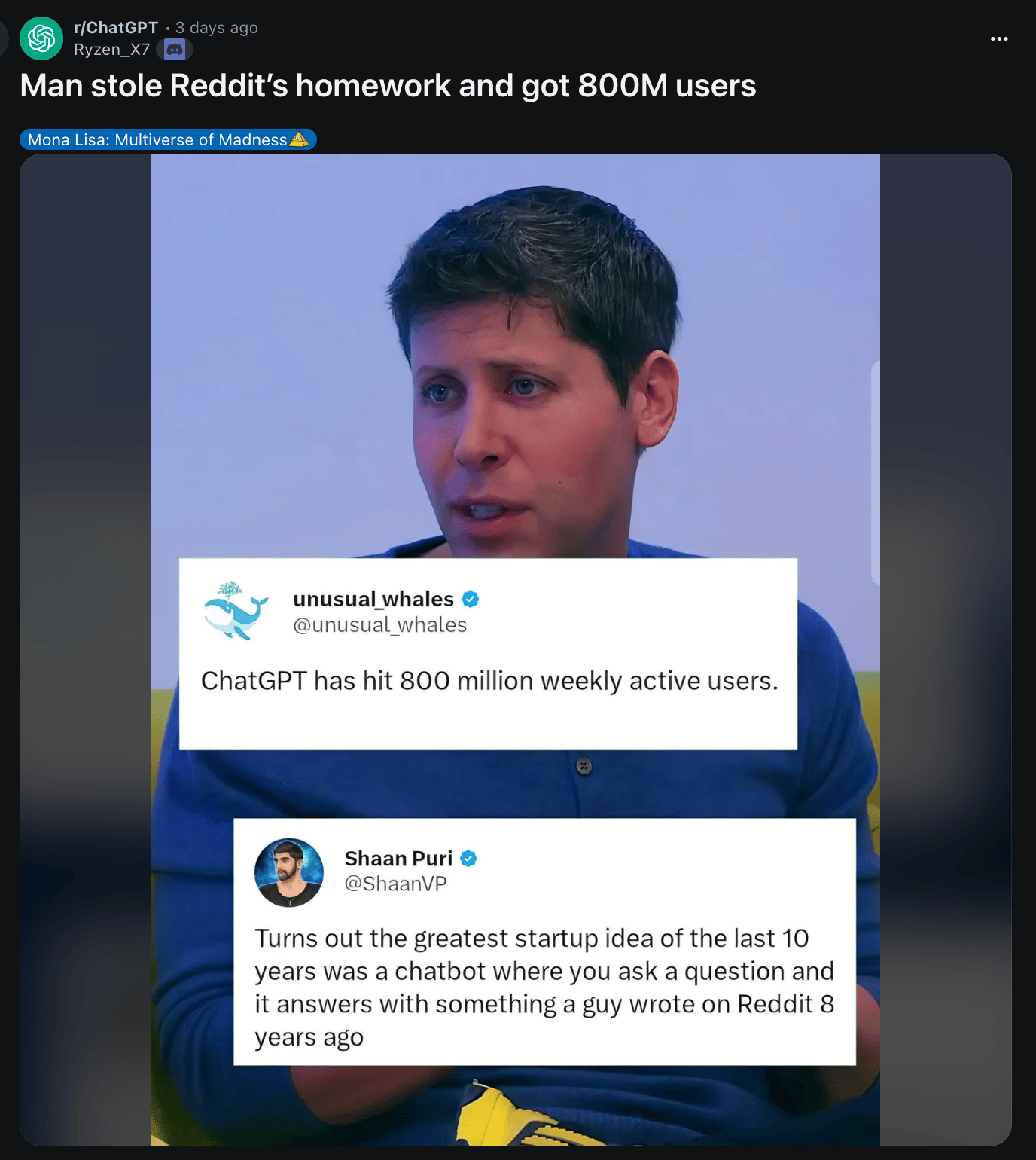Screen dimensions: 1036x1160
Task: Click the '3 days ago' timestamp
Action: coord(217,28)
